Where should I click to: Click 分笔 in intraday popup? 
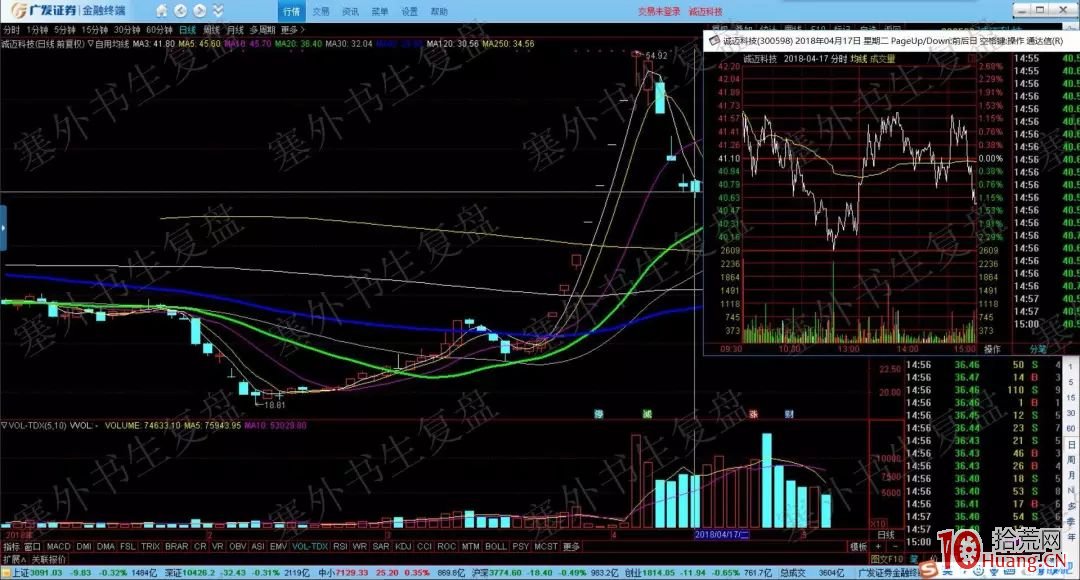click(x=1037, y=349)
